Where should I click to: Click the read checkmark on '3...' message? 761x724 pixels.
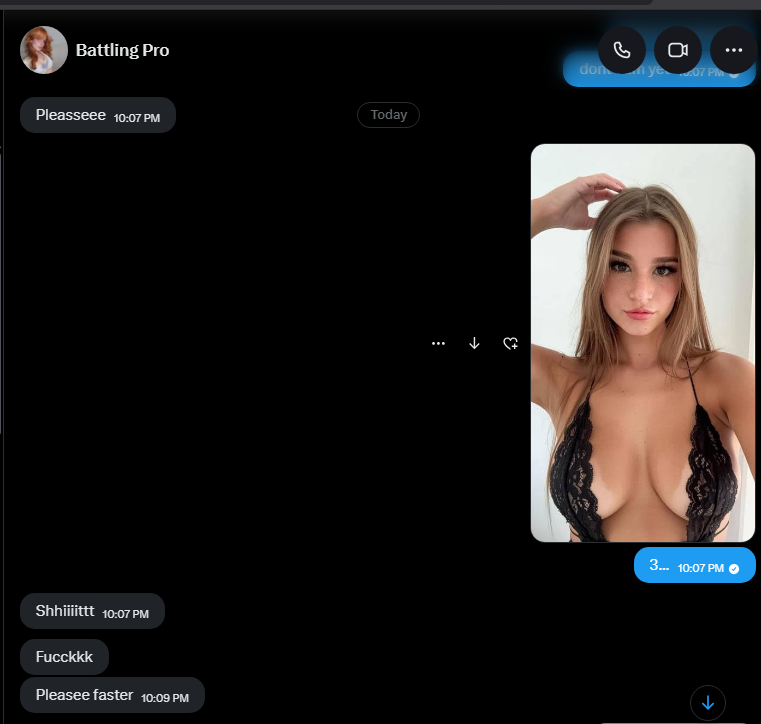pyautogui.click(x=734, y=569)
